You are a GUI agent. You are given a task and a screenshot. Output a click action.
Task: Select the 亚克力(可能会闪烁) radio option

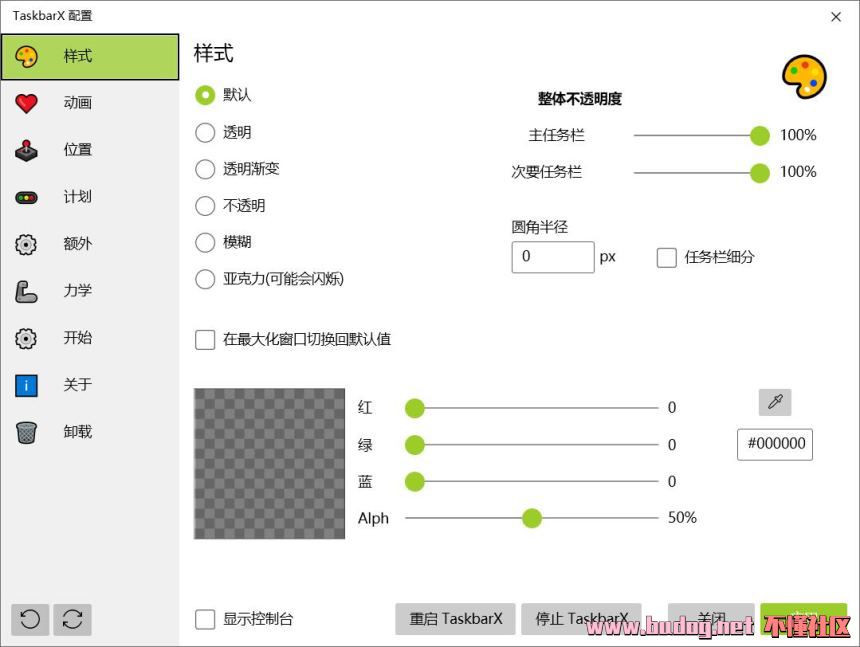pos(205,279)
